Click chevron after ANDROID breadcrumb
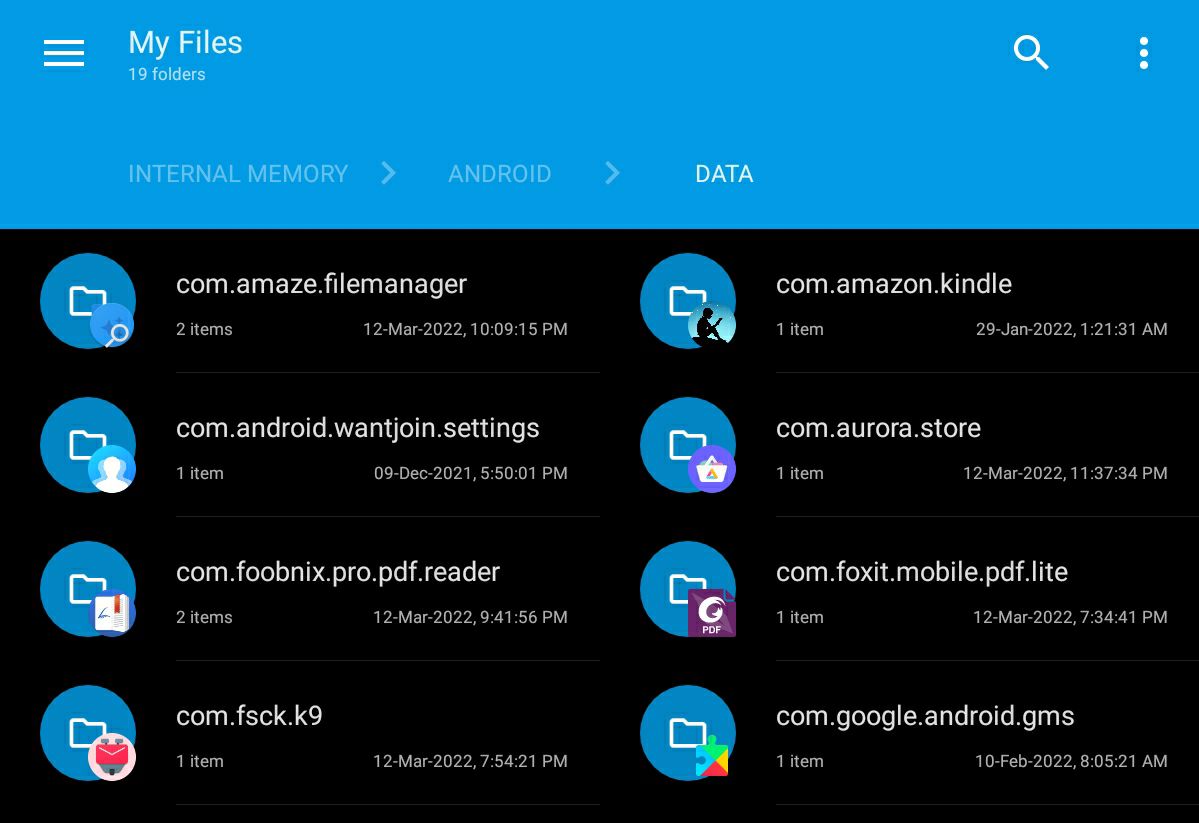The image size is (1199, 823). tap(612, 173)
